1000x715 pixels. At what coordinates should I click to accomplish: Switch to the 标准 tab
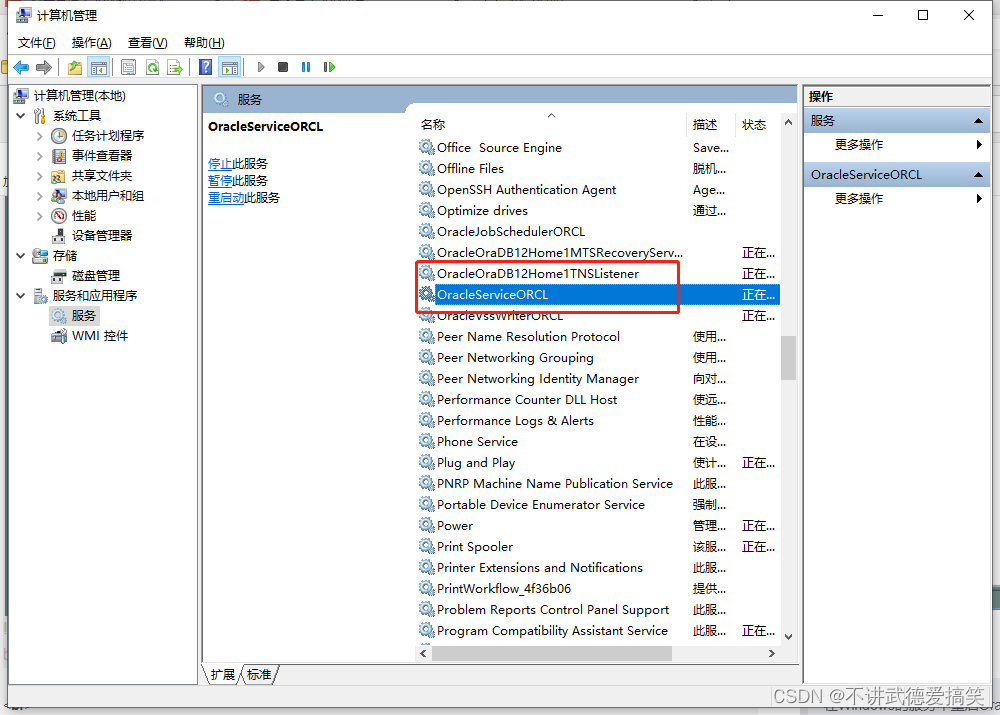(x=259, y=675)
